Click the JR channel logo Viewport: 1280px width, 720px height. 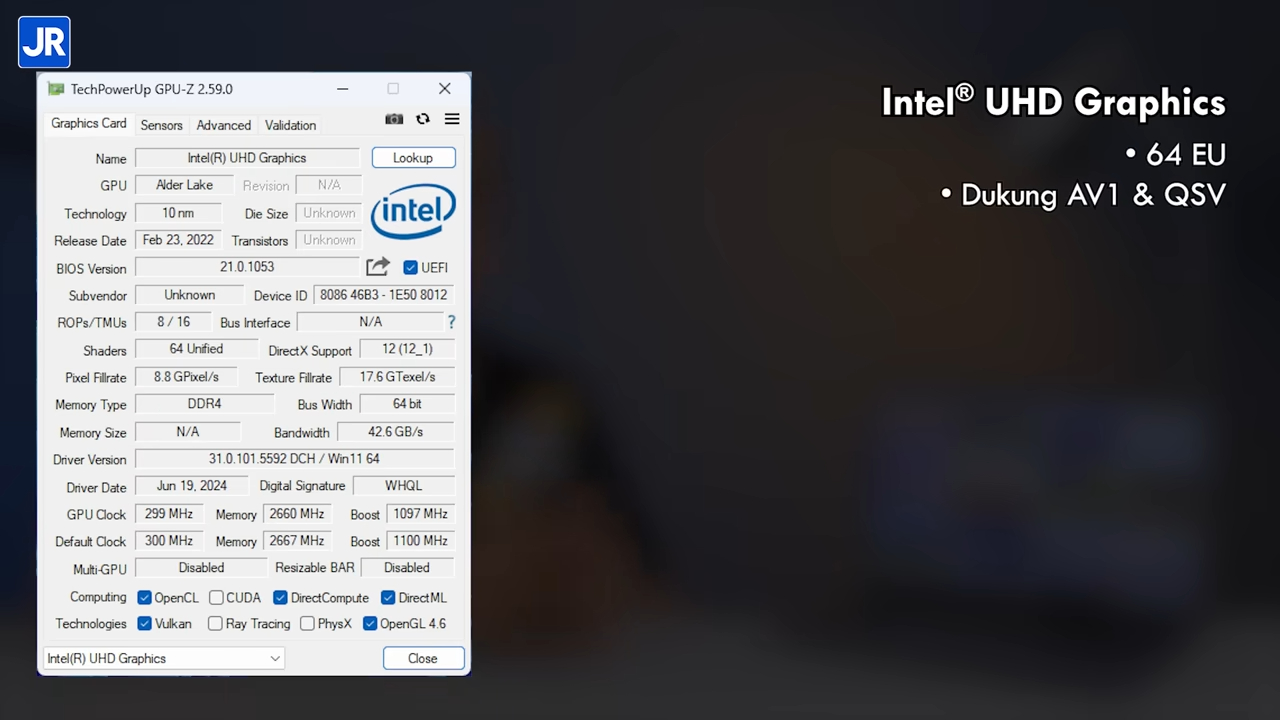[x=44, y=42]
